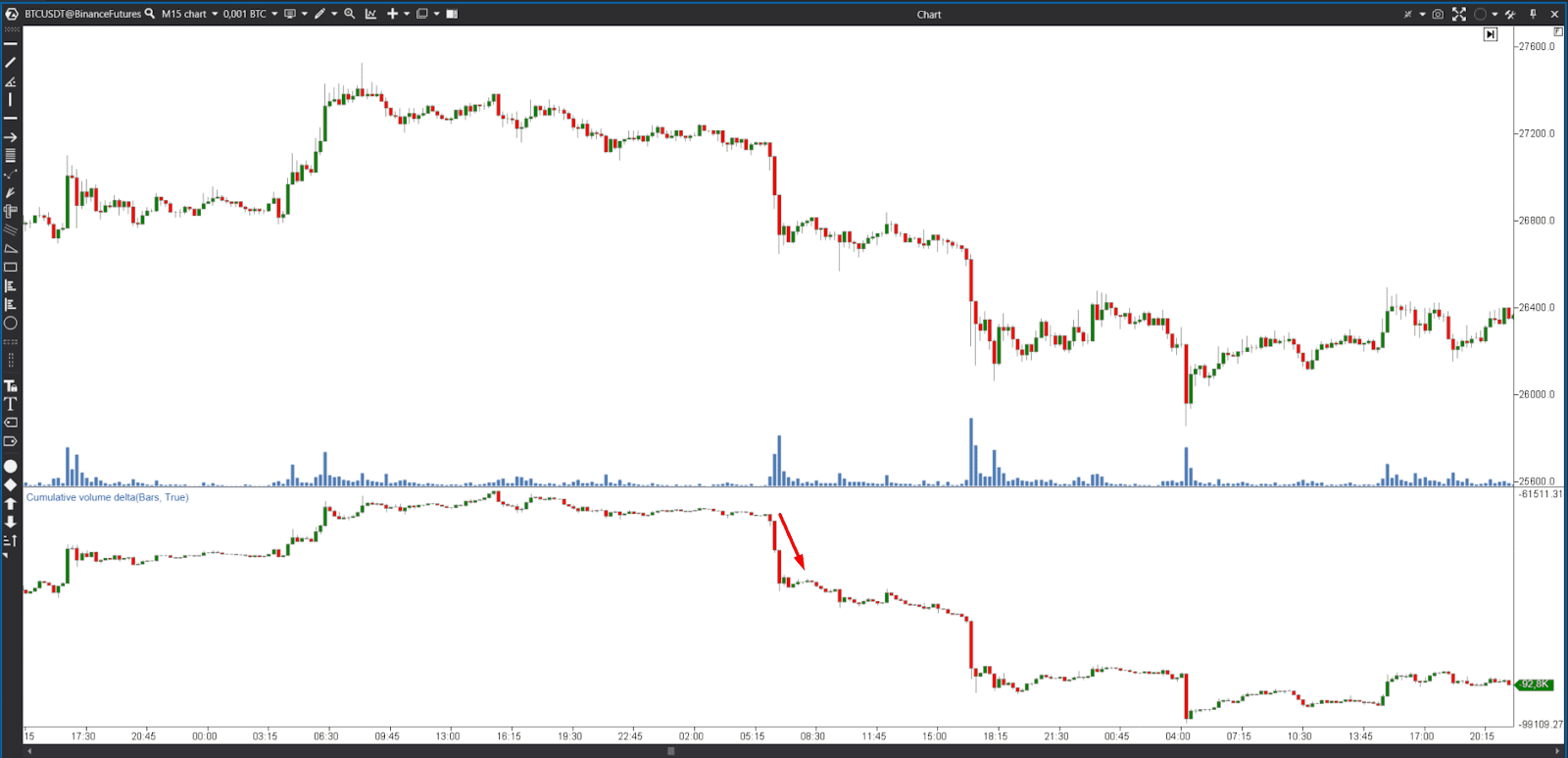Select the pencil drawing icon in top toolbar
Image resolution: width=1568 pixels, height=758 pixels.
(x=319, y=14)
